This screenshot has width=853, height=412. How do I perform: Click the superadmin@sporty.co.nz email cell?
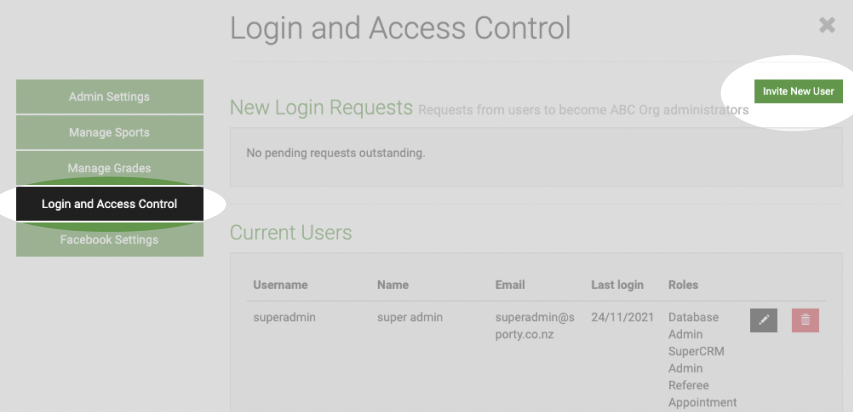click(535, 325)
